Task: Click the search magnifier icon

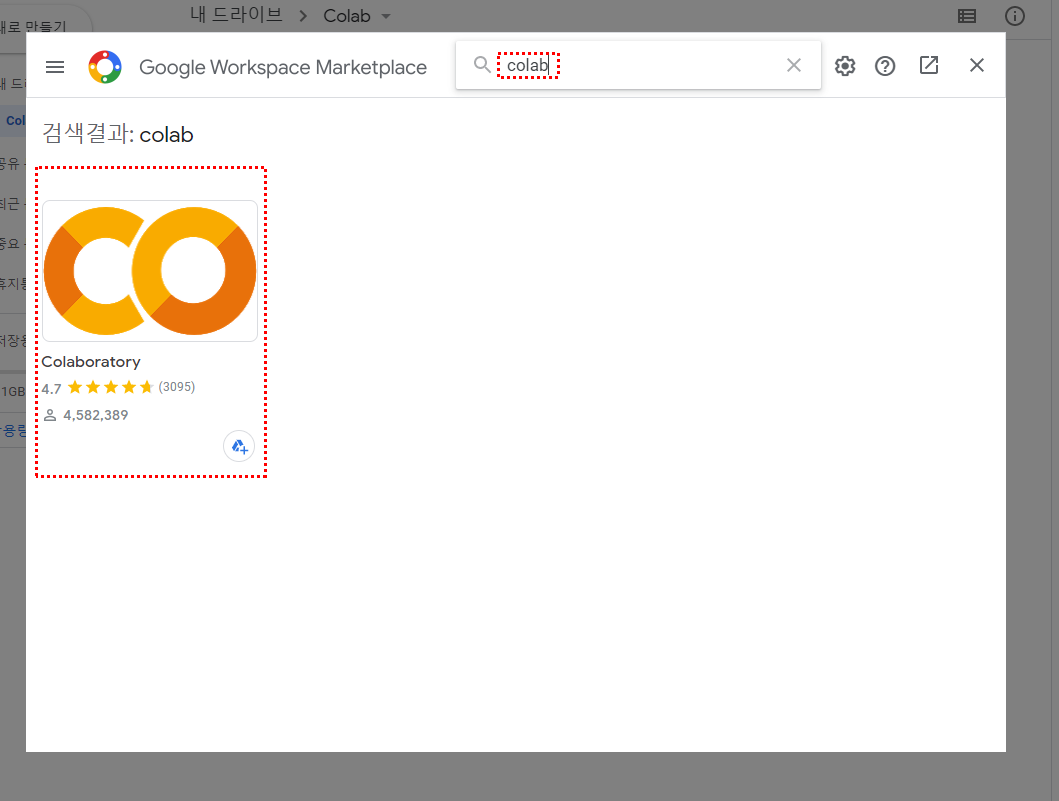Action: (482, 65)
